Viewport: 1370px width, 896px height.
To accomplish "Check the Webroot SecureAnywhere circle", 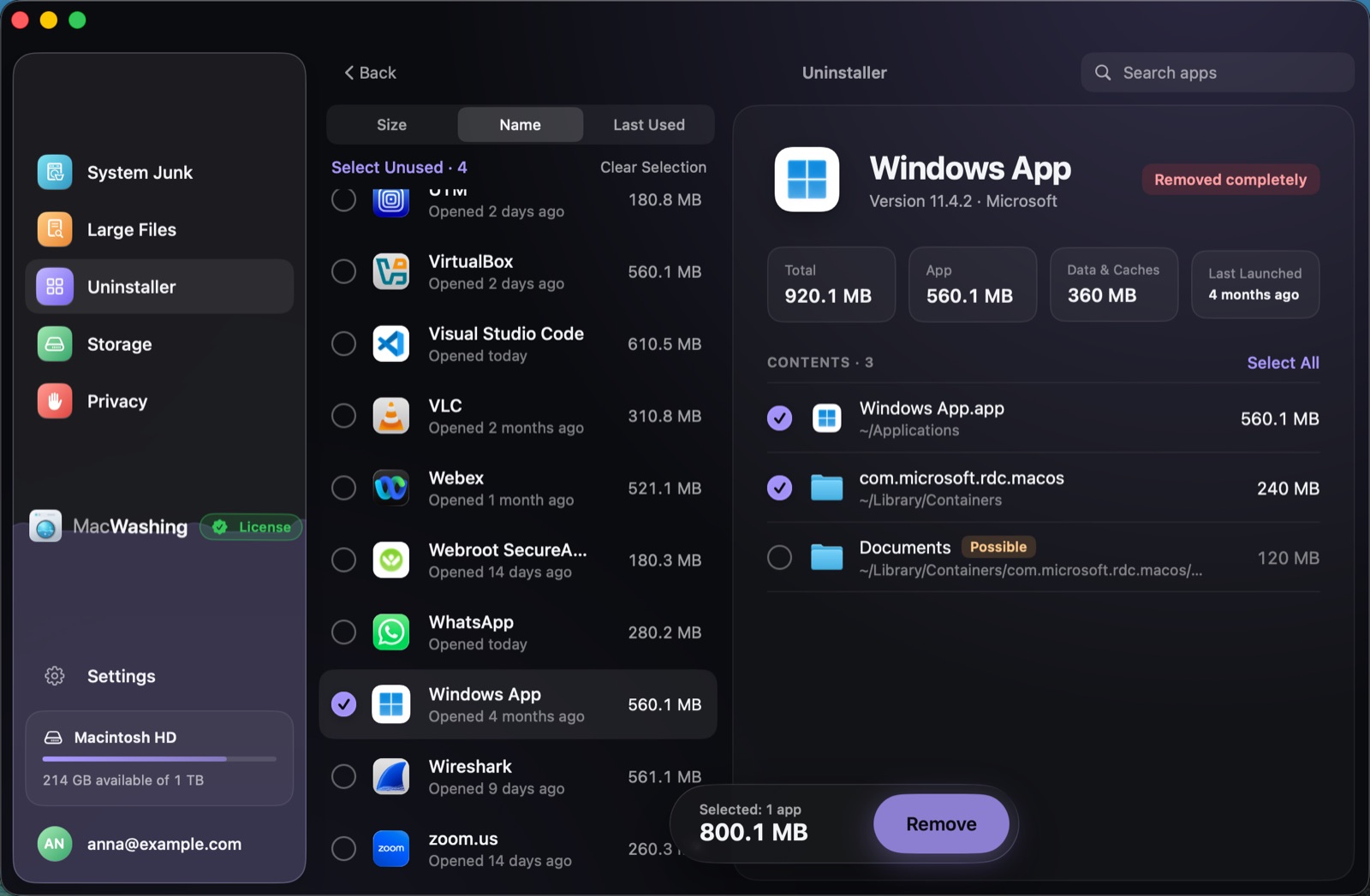I will point(343,560).
